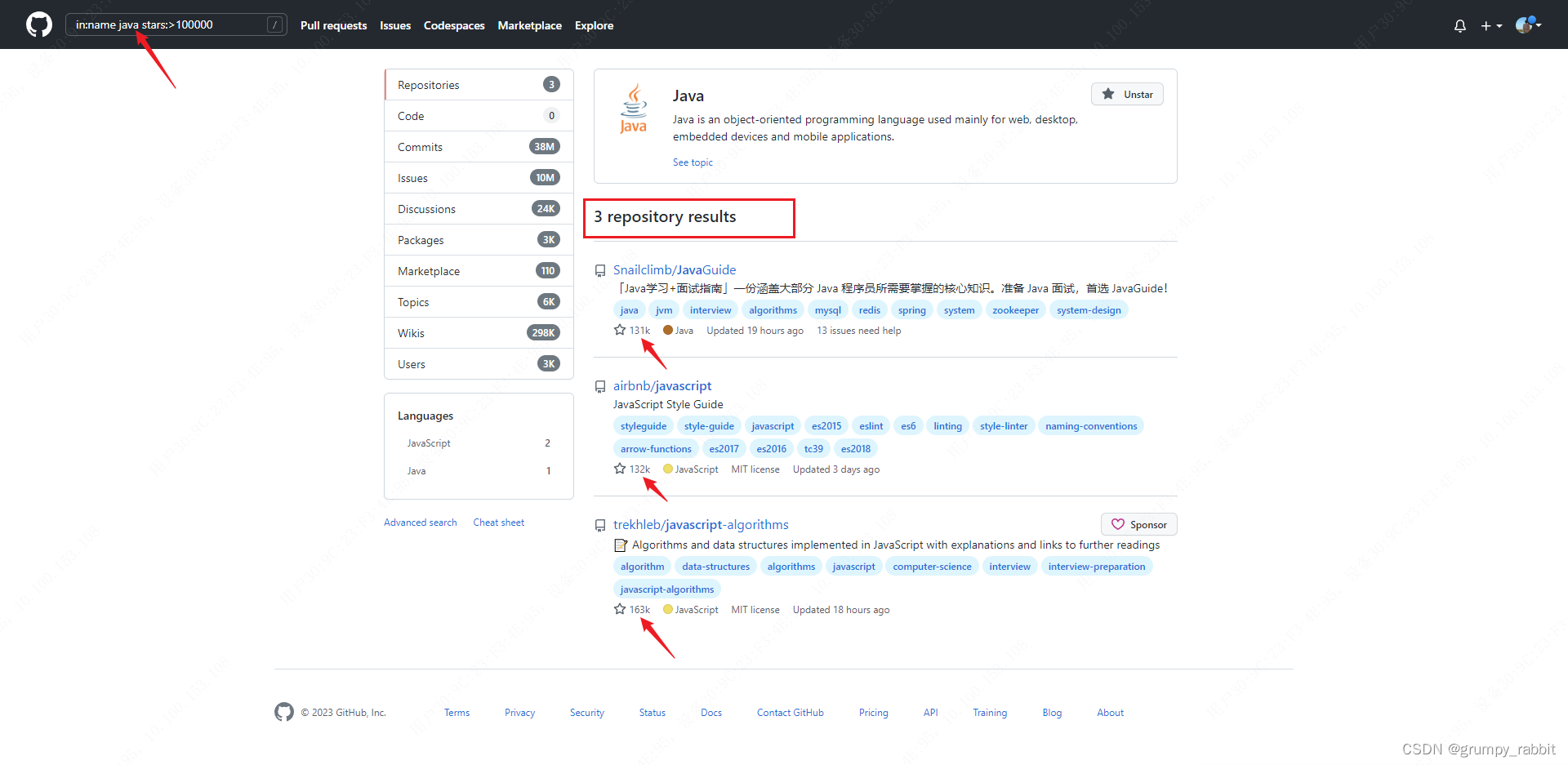Click the notifications bell icon

tap(1460, 25)
